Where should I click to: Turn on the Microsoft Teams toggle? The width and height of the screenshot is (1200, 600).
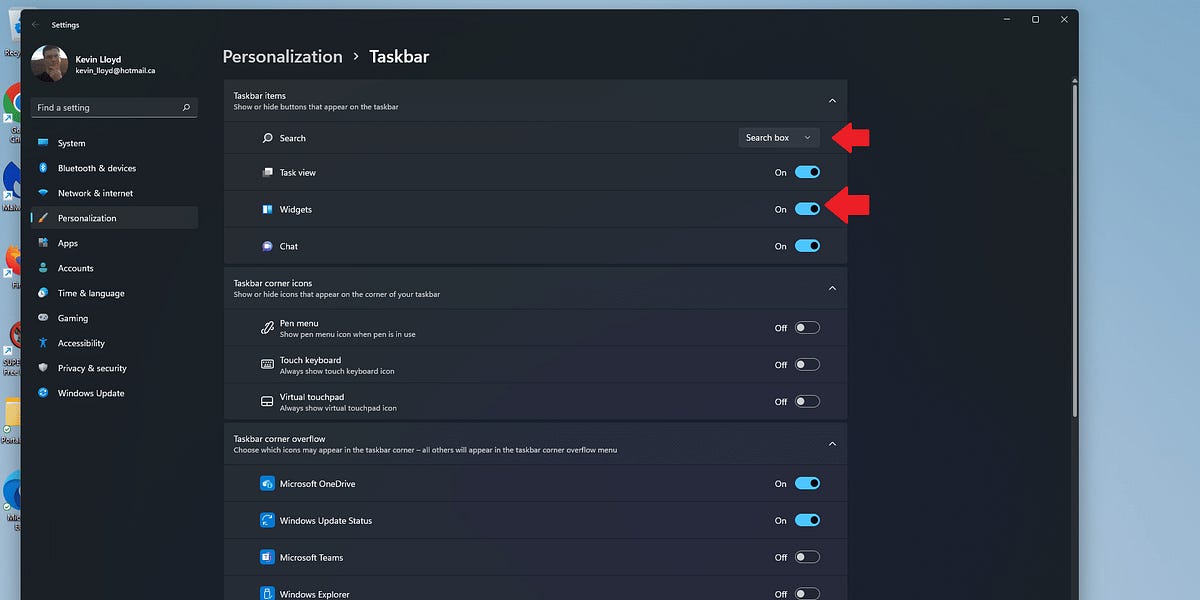point(806,556)
